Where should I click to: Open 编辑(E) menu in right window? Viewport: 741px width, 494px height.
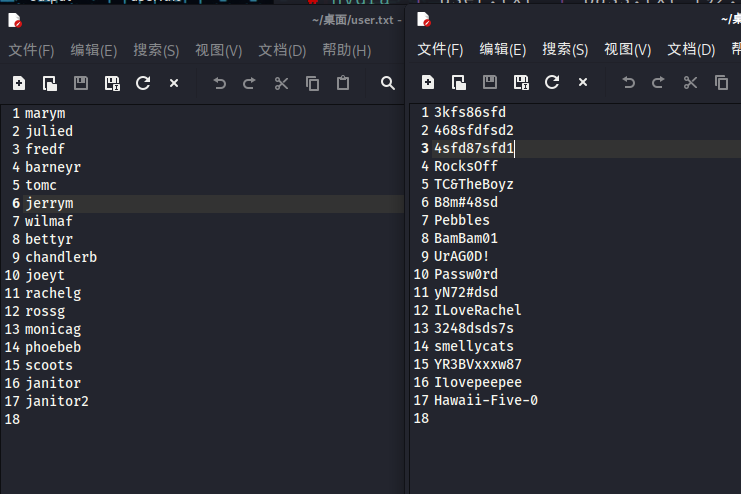pyautogui.click(x=502, y=50)
